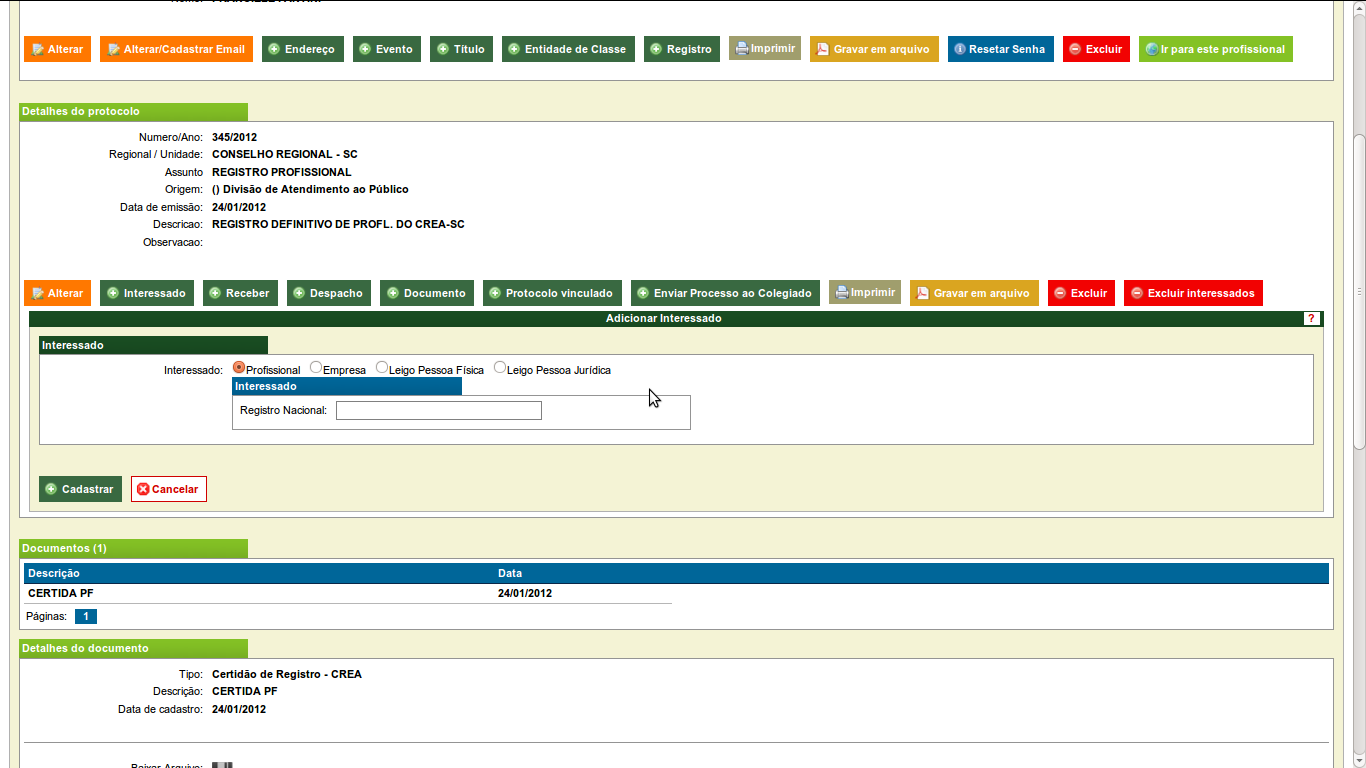
Task: Go to Ir para este profissional
Action: [1216, 49]
